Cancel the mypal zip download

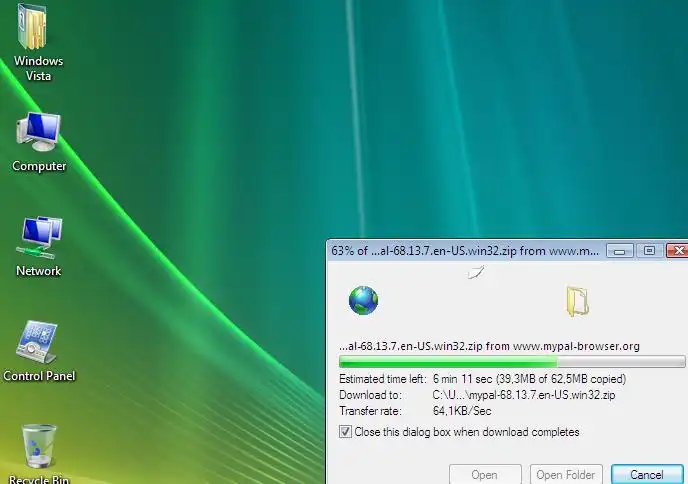tap(647, 475)
